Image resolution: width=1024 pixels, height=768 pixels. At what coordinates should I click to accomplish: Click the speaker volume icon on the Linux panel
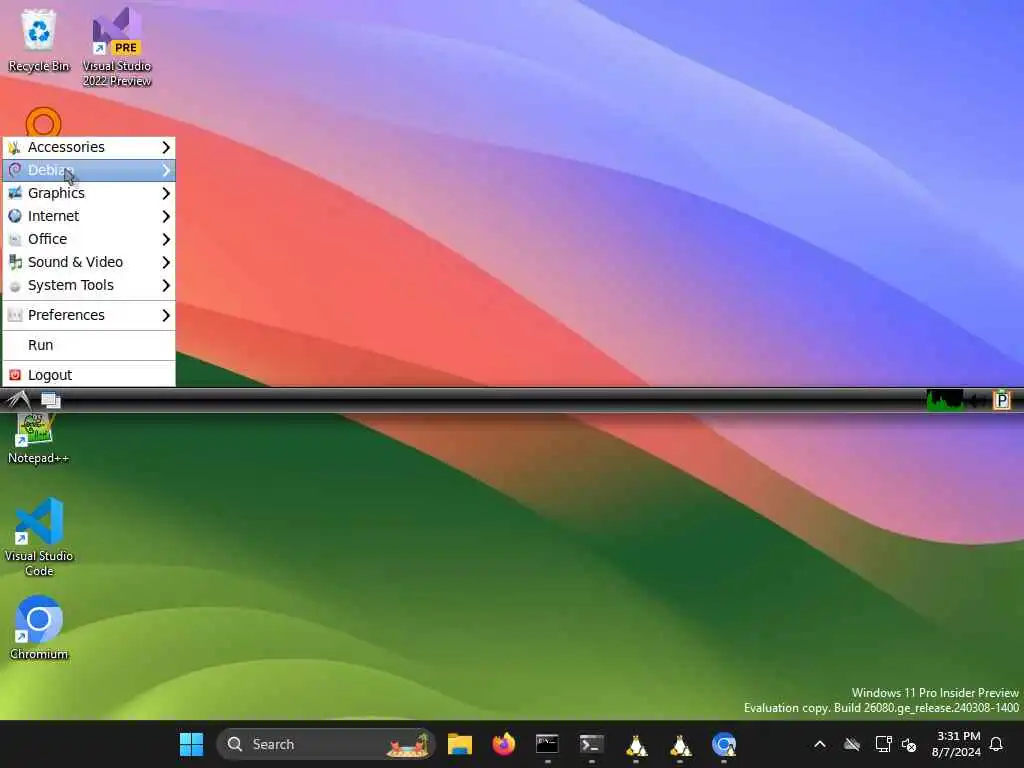point(977,400)
